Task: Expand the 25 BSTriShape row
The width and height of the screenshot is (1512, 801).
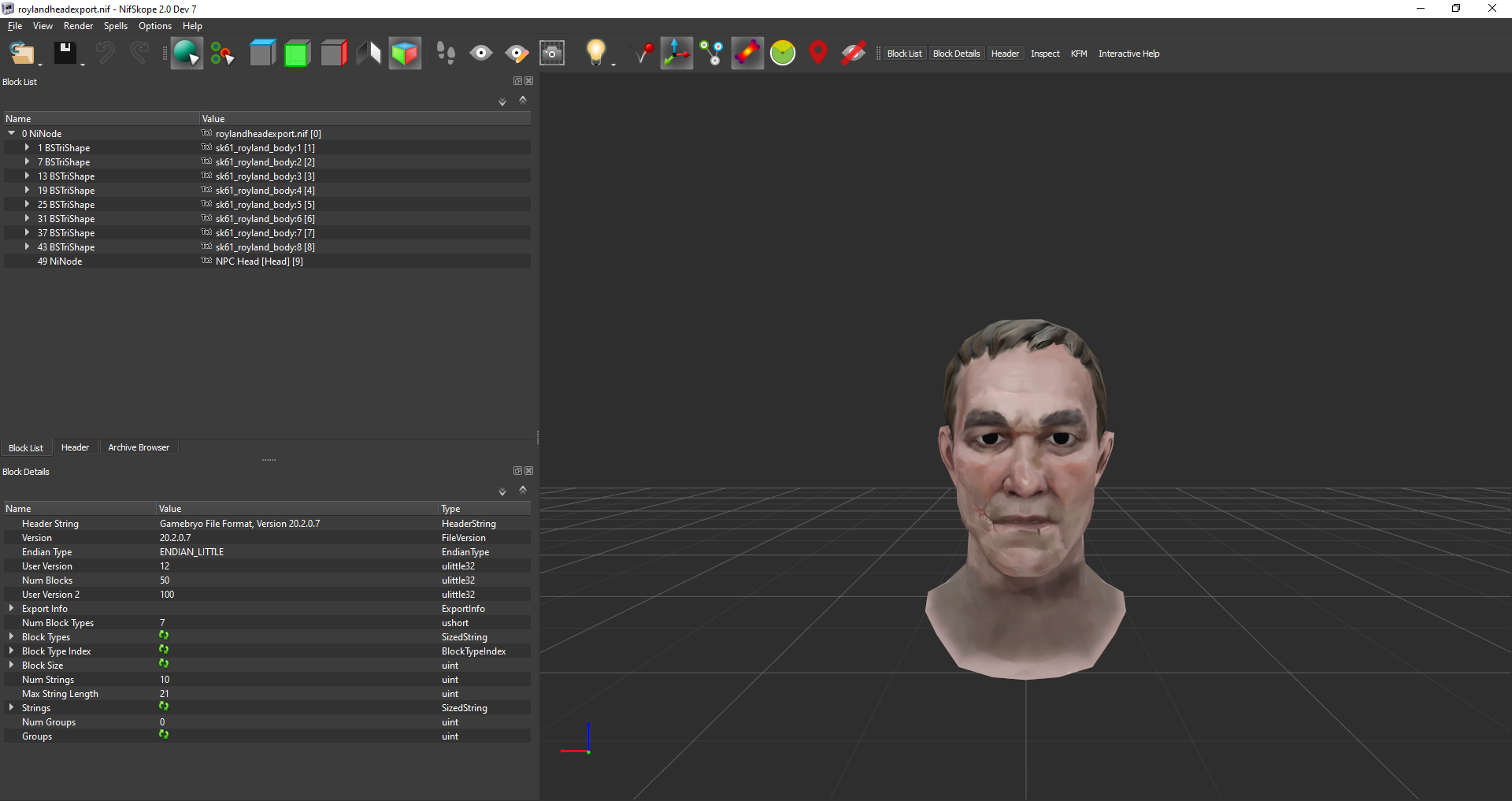Action: point(27,205)
